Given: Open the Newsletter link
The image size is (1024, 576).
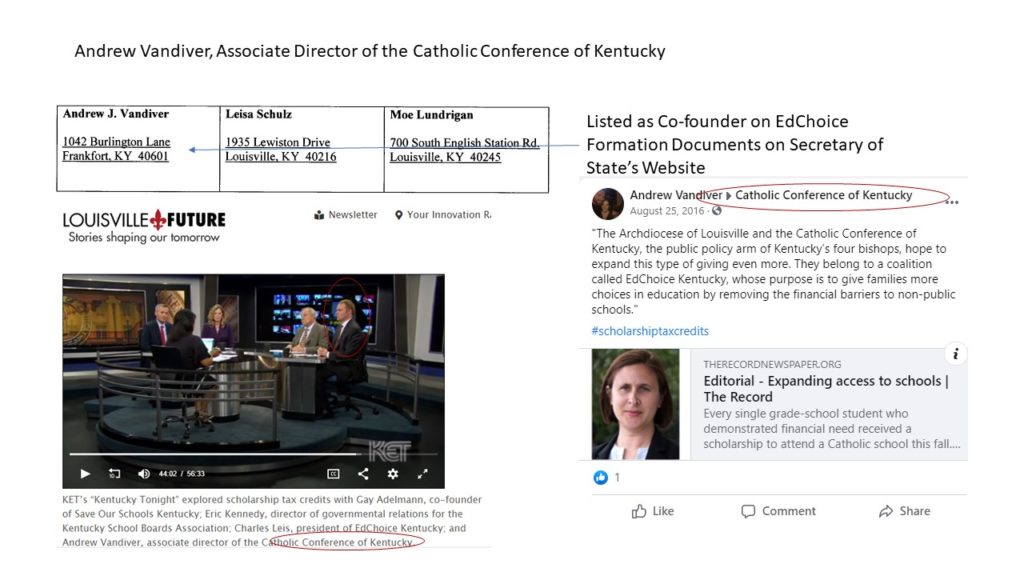Looking at the screenshot, I should pos(353,214).
